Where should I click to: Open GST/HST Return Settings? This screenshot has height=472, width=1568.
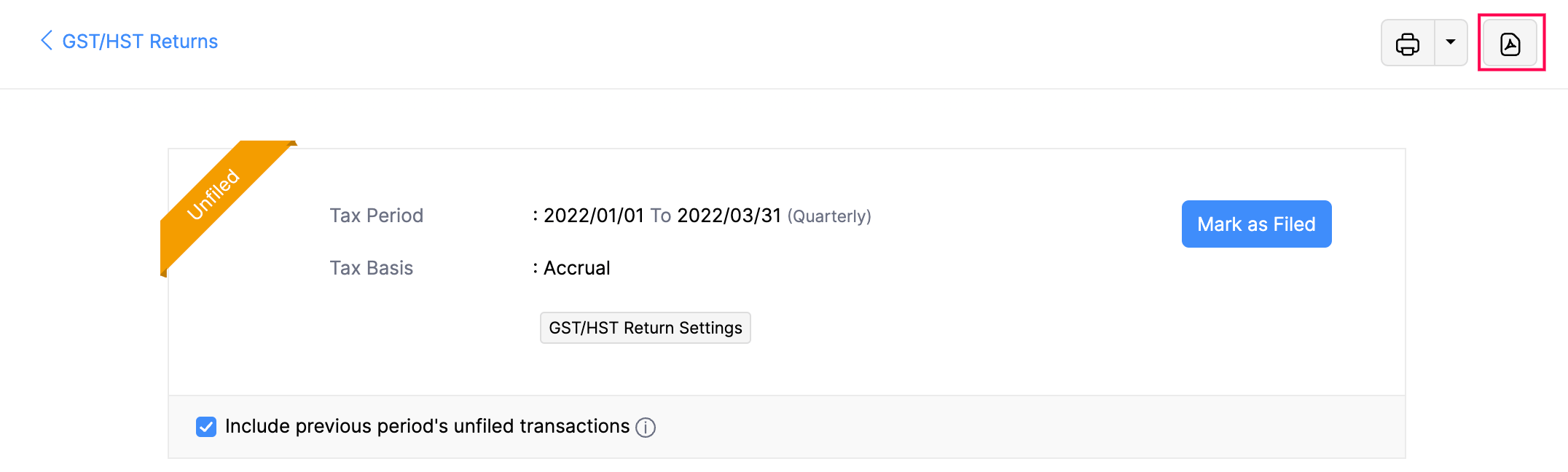pyautogui.click(x=645, y=328)
